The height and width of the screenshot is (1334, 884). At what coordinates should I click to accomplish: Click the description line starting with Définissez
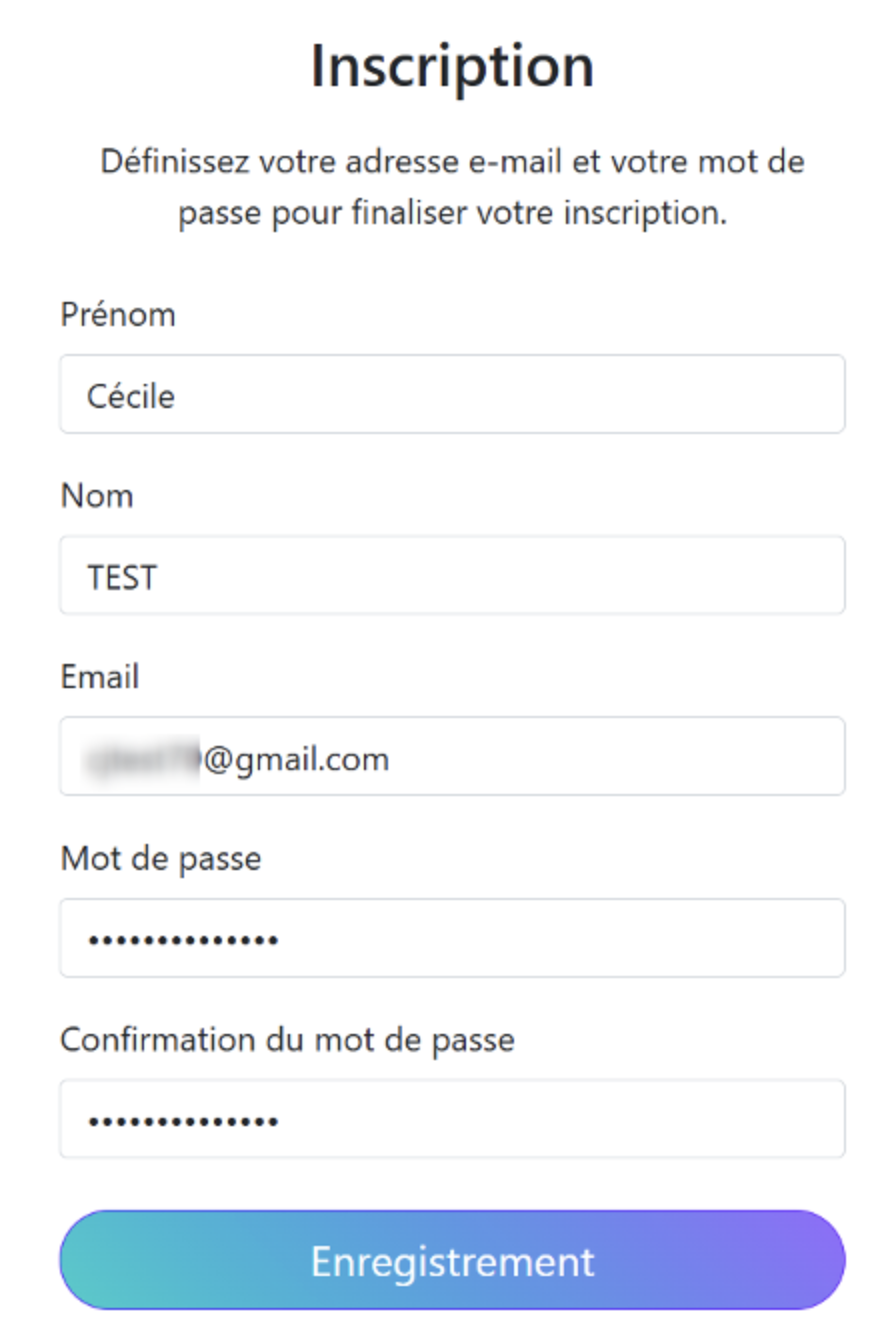click(x=452, y=162)
